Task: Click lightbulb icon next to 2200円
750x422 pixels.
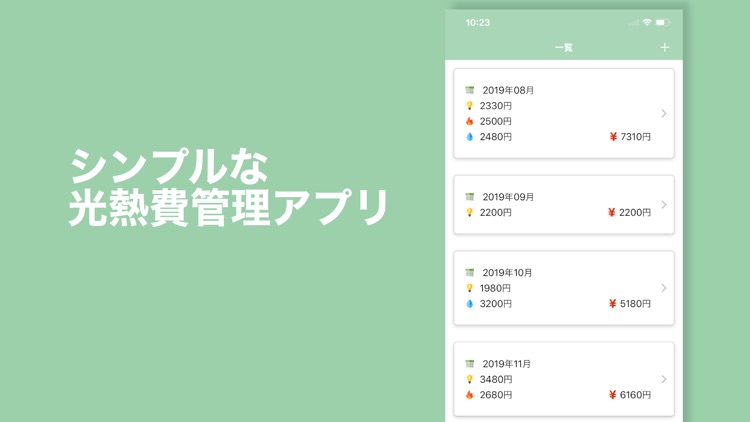Action: point(470,212)
